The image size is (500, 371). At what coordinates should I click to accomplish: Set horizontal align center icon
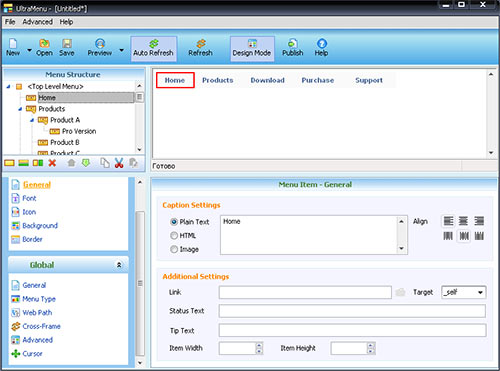(463, 221)
